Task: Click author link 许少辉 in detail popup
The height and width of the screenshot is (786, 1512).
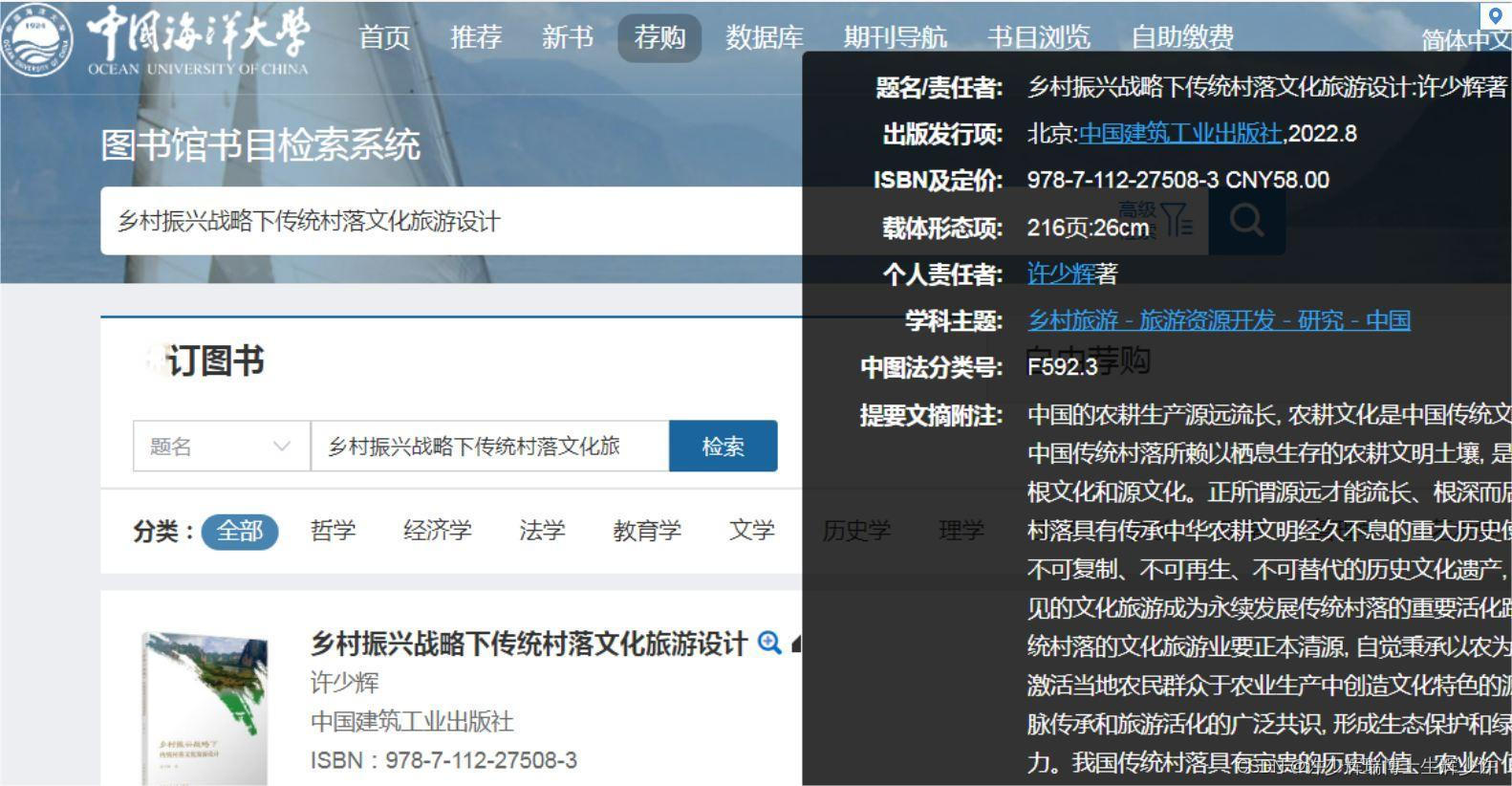Action: [x=1061, y=274]
